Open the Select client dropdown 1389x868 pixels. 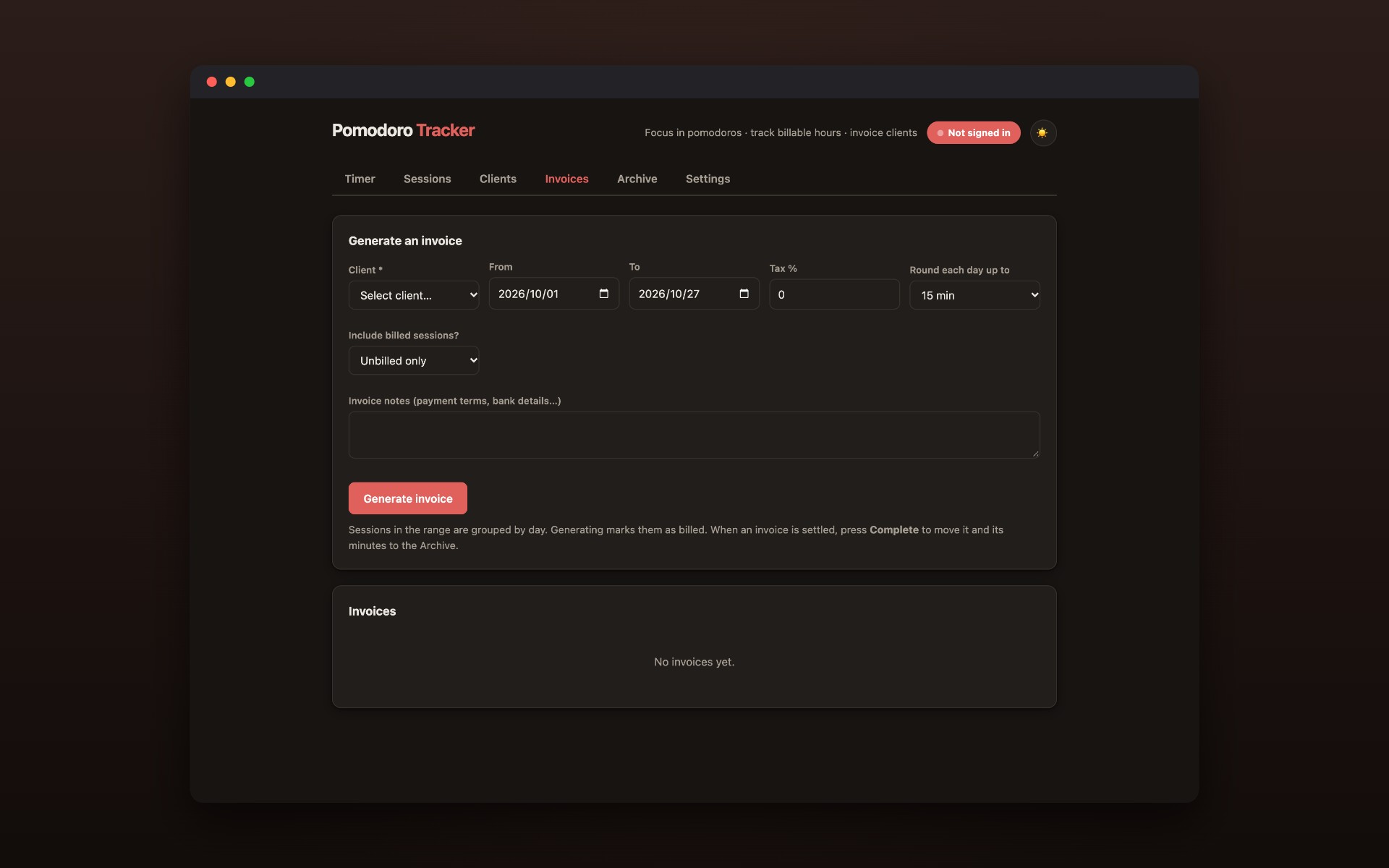pos(414,295)
